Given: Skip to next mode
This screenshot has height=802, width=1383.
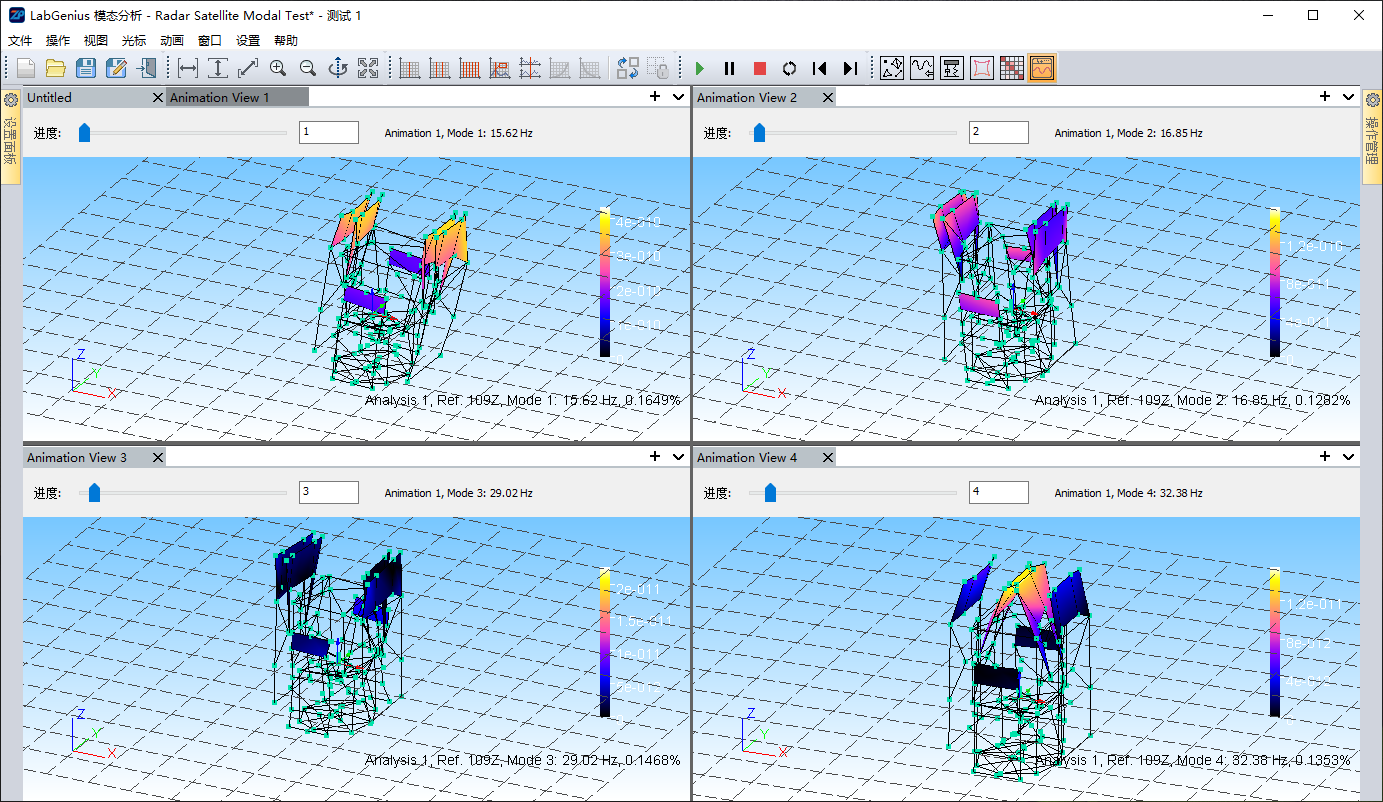Looking at the screenshot, I should (850, 68).
